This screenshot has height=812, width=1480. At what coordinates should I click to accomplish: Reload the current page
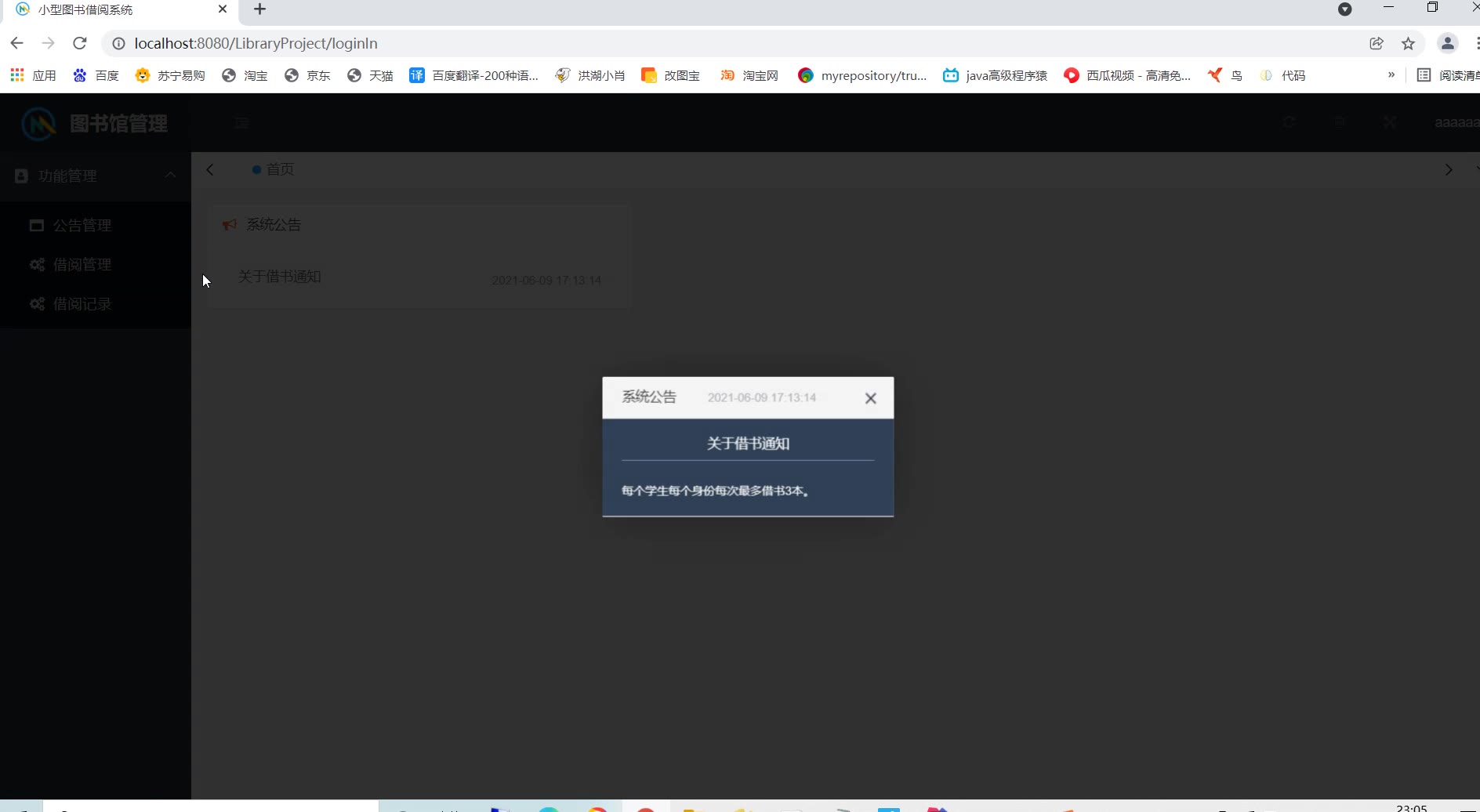[80, 43]
